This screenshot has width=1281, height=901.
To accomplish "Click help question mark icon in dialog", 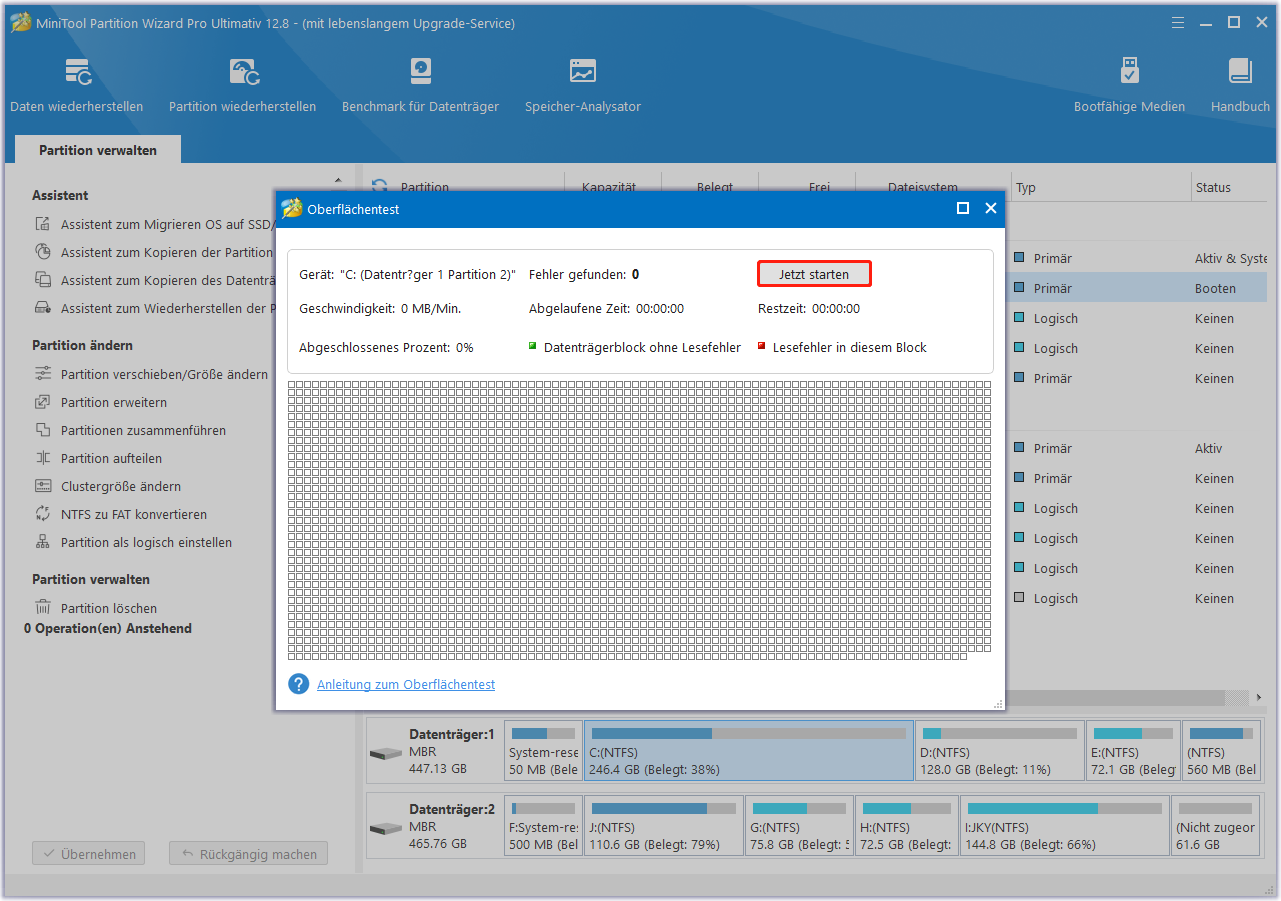I will tap(298, 684).
